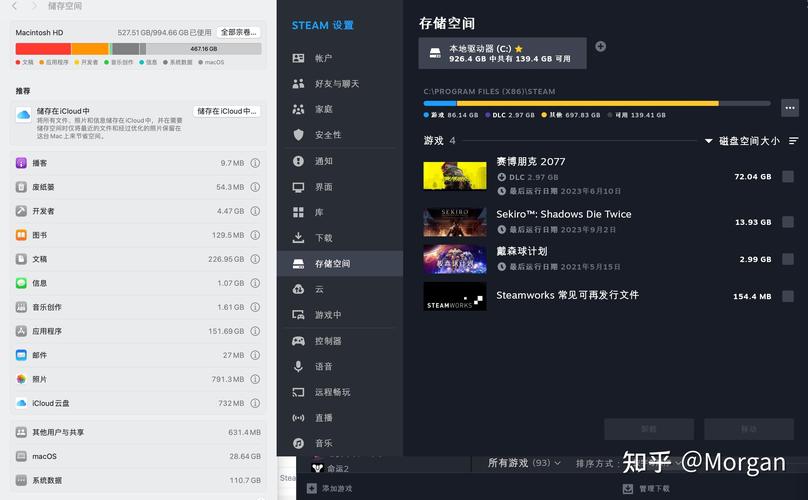Image resolution: width=808 pixels, height=500 pixels.
Task: Click the 云 cloud icon in Steam settings
Action: point(298,289)
